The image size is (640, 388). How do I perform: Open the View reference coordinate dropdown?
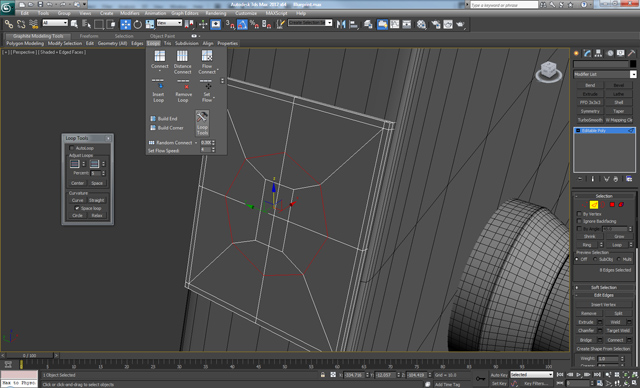click(x=169, y=23)
